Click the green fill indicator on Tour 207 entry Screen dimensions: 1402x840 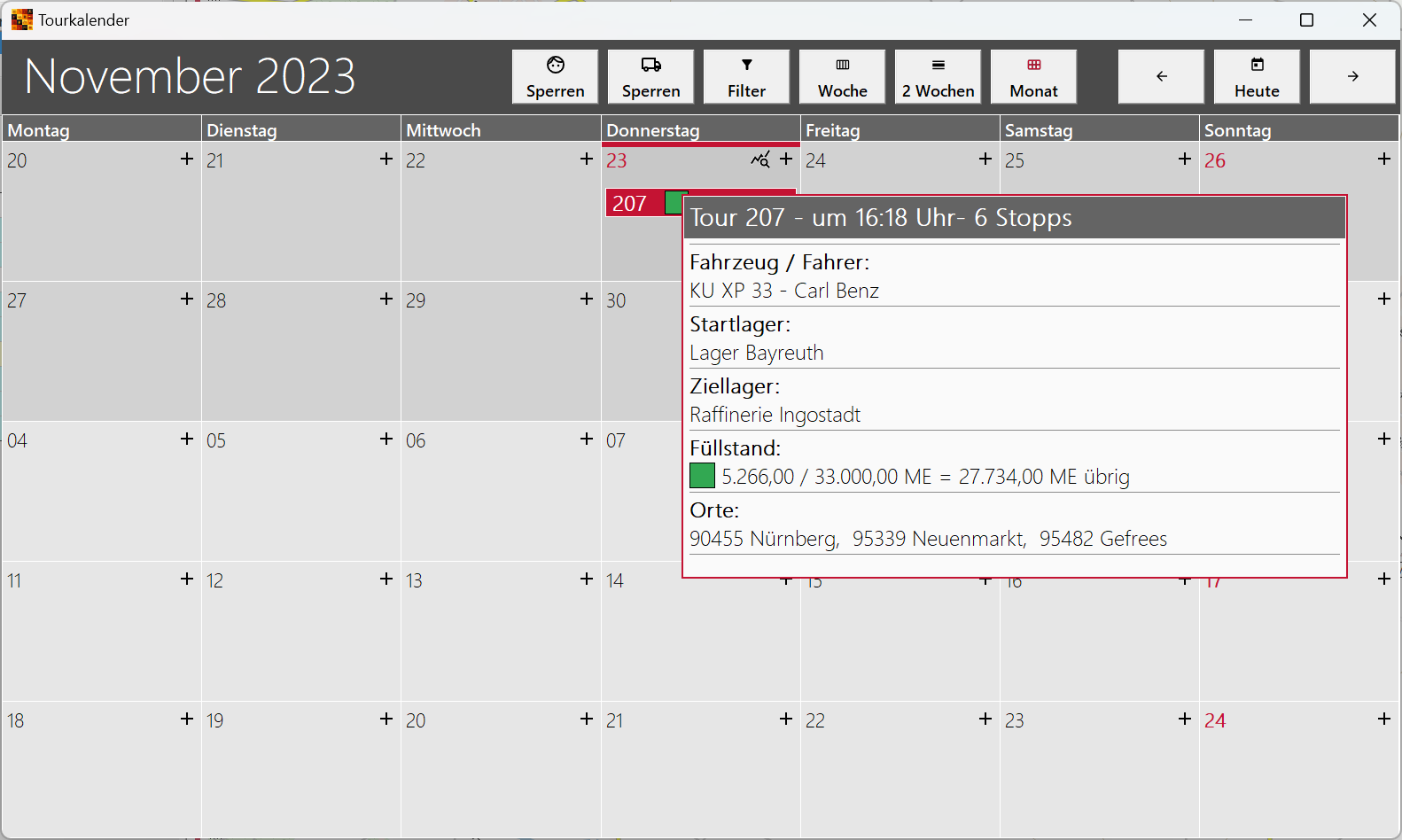[674, 203]
